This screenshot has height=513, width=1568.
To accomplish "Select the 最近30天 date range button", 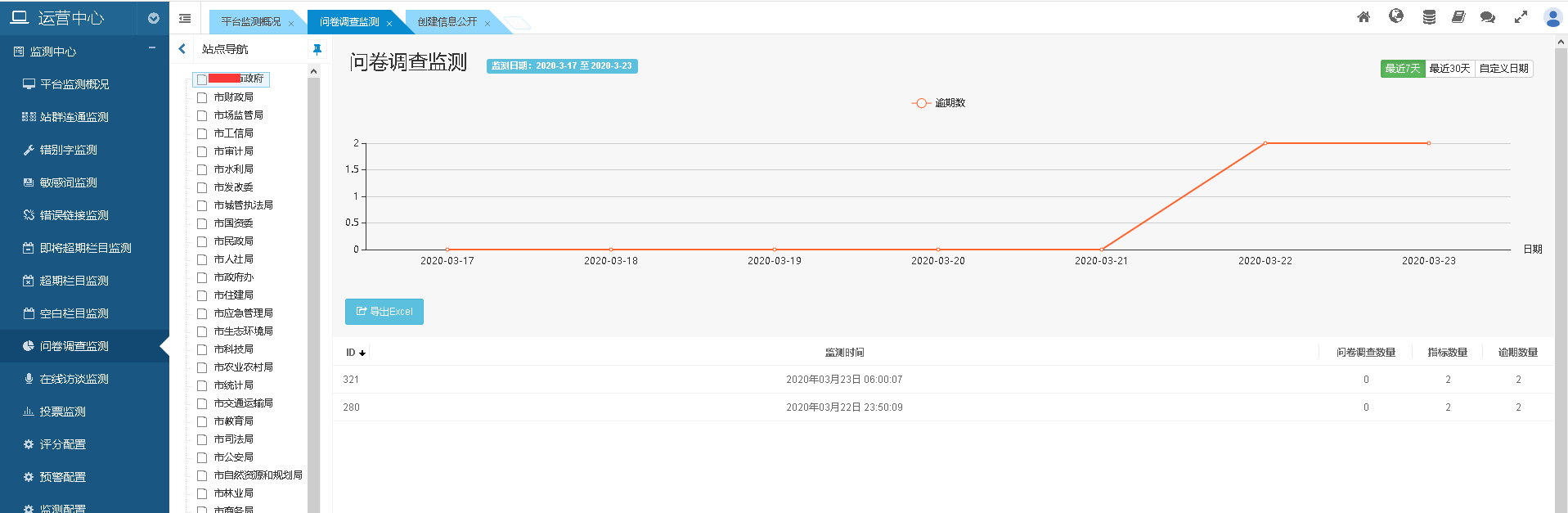I will [1449, 69].
